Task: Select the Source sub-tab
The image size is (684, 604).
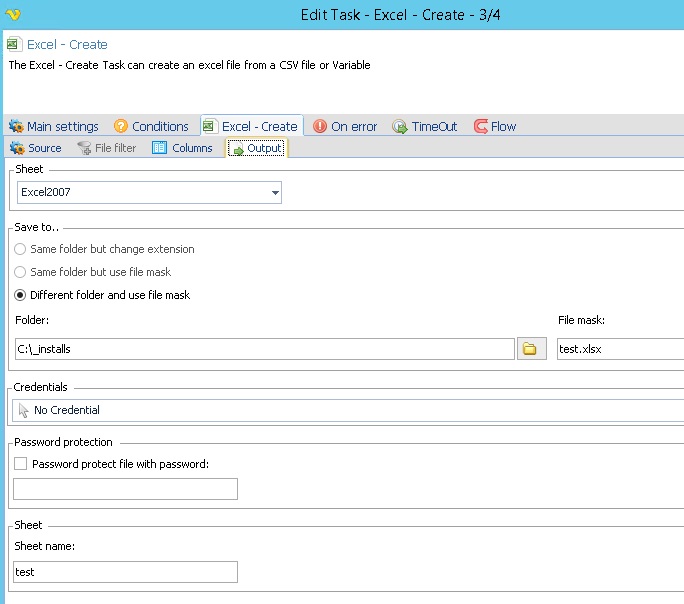Action: (x=36, y=148)
